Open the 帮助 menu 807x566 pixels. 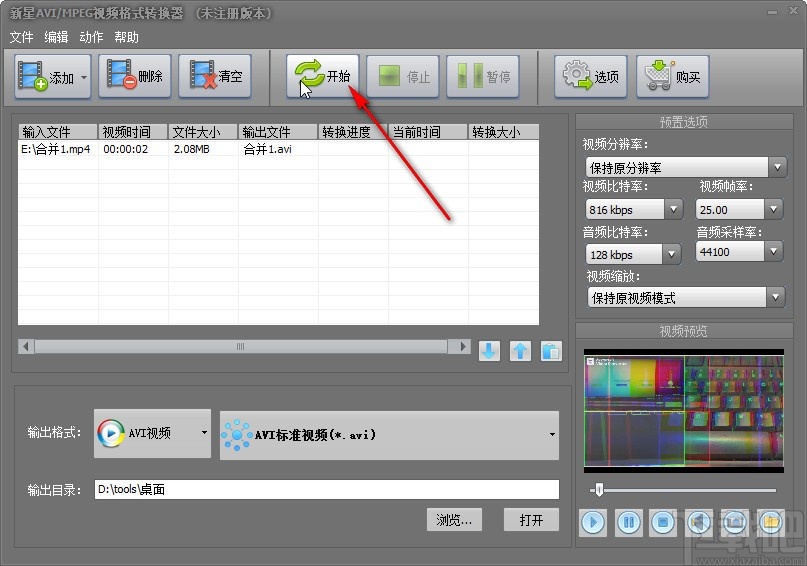[x=126, y=37]
